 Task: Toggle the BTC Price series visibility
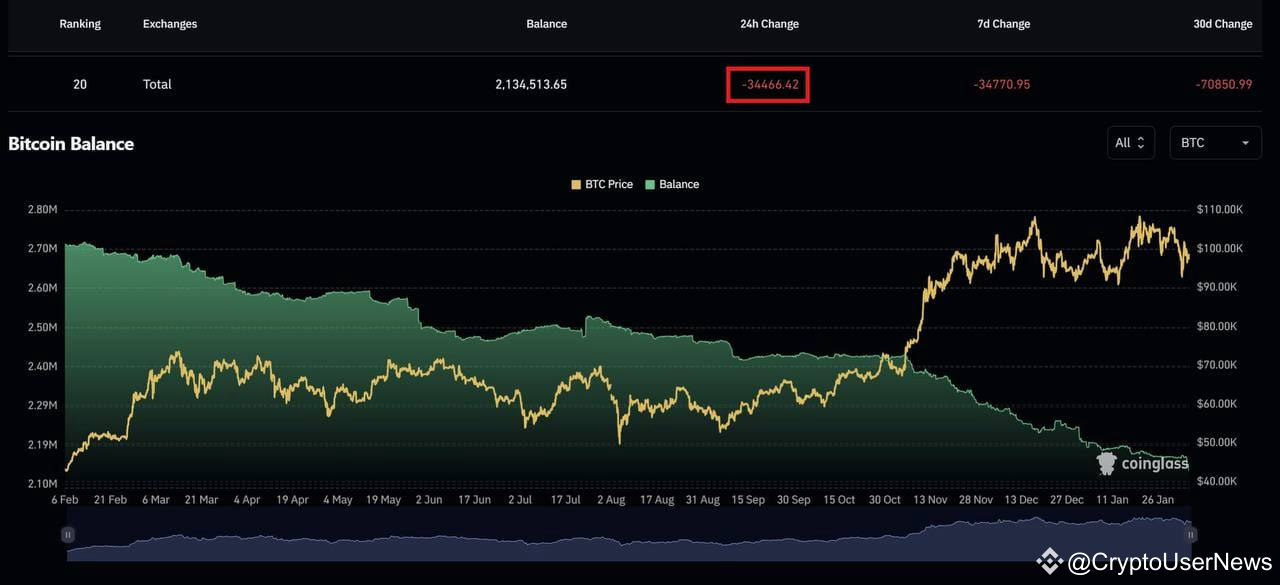point(602,184)
